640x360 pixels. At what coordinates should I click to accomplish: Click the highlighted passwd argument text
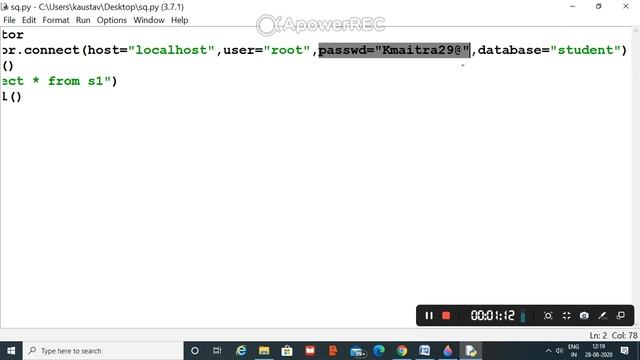click(x=394, y=50)
